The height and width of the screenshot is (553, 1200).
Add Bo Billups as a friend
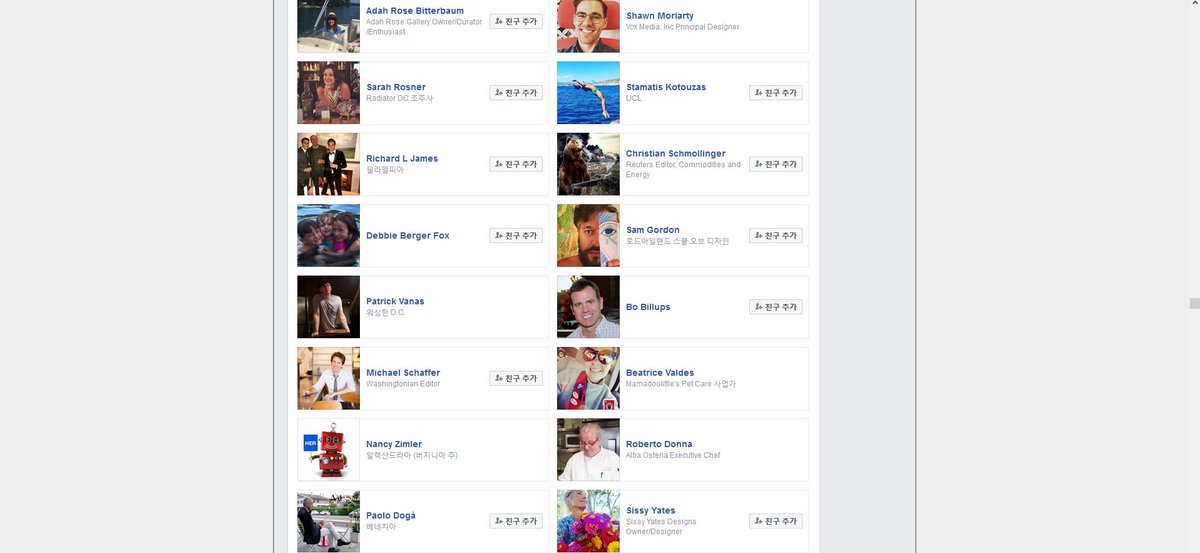776,307
